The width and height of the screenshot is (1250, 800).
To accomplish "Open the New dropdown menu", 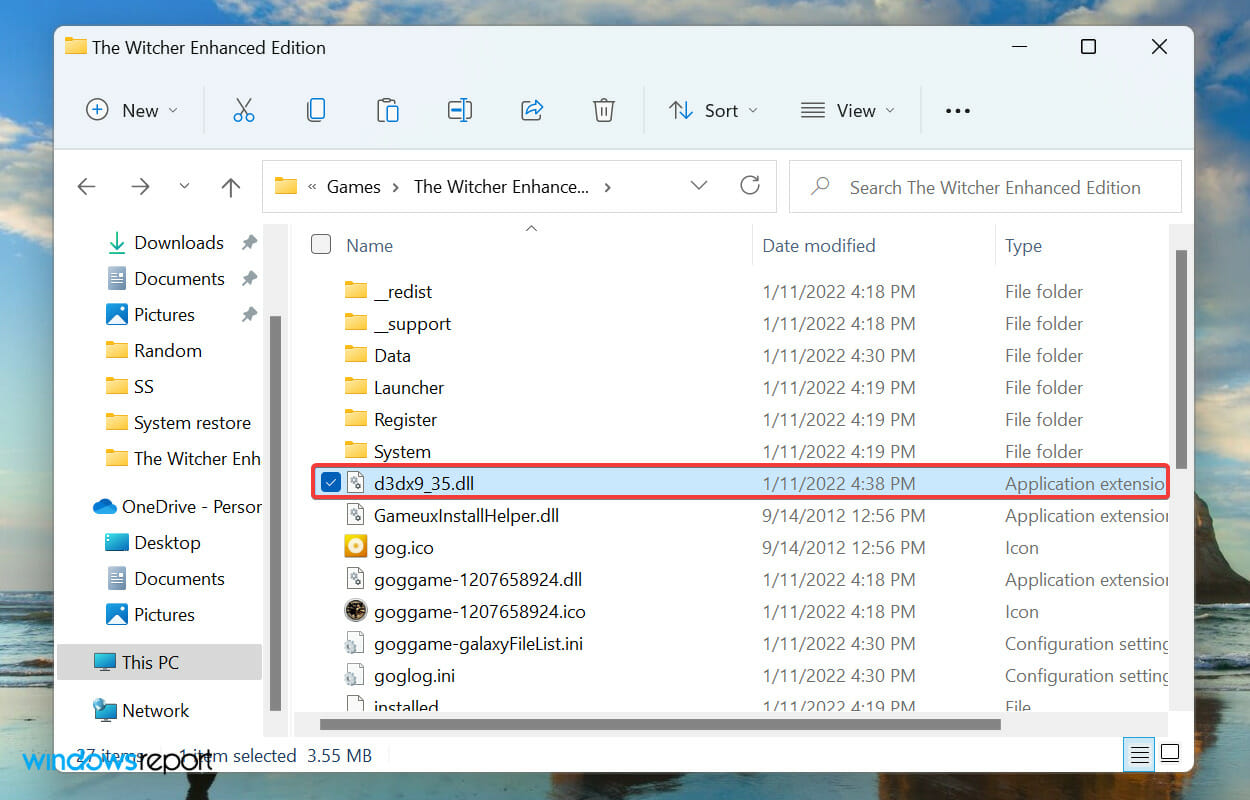I will (132, 110).
